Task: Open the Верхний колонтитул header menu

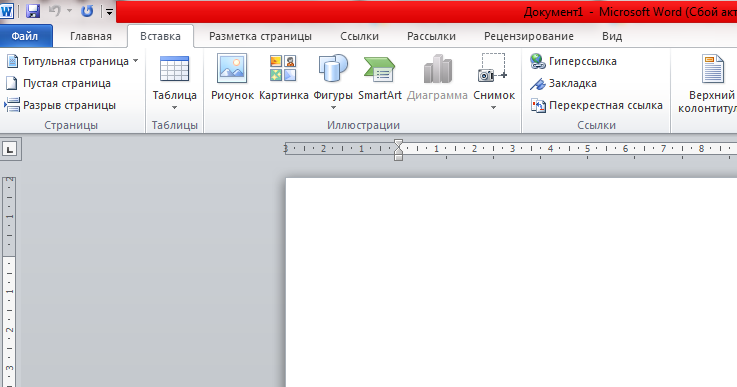Action: pos(707,84)
